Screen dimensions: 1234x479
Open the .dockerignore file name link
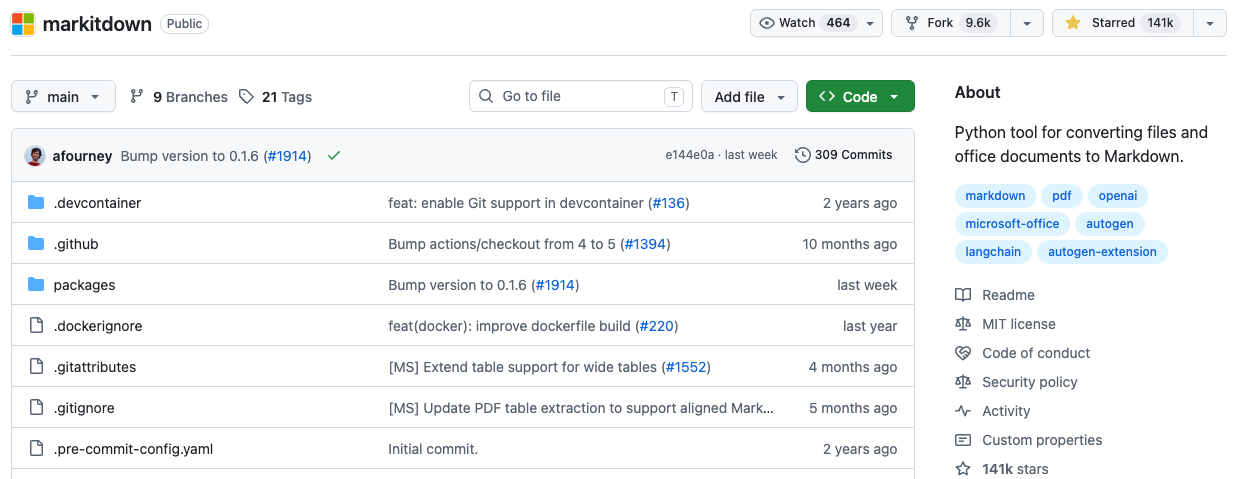tap(98, 326)
